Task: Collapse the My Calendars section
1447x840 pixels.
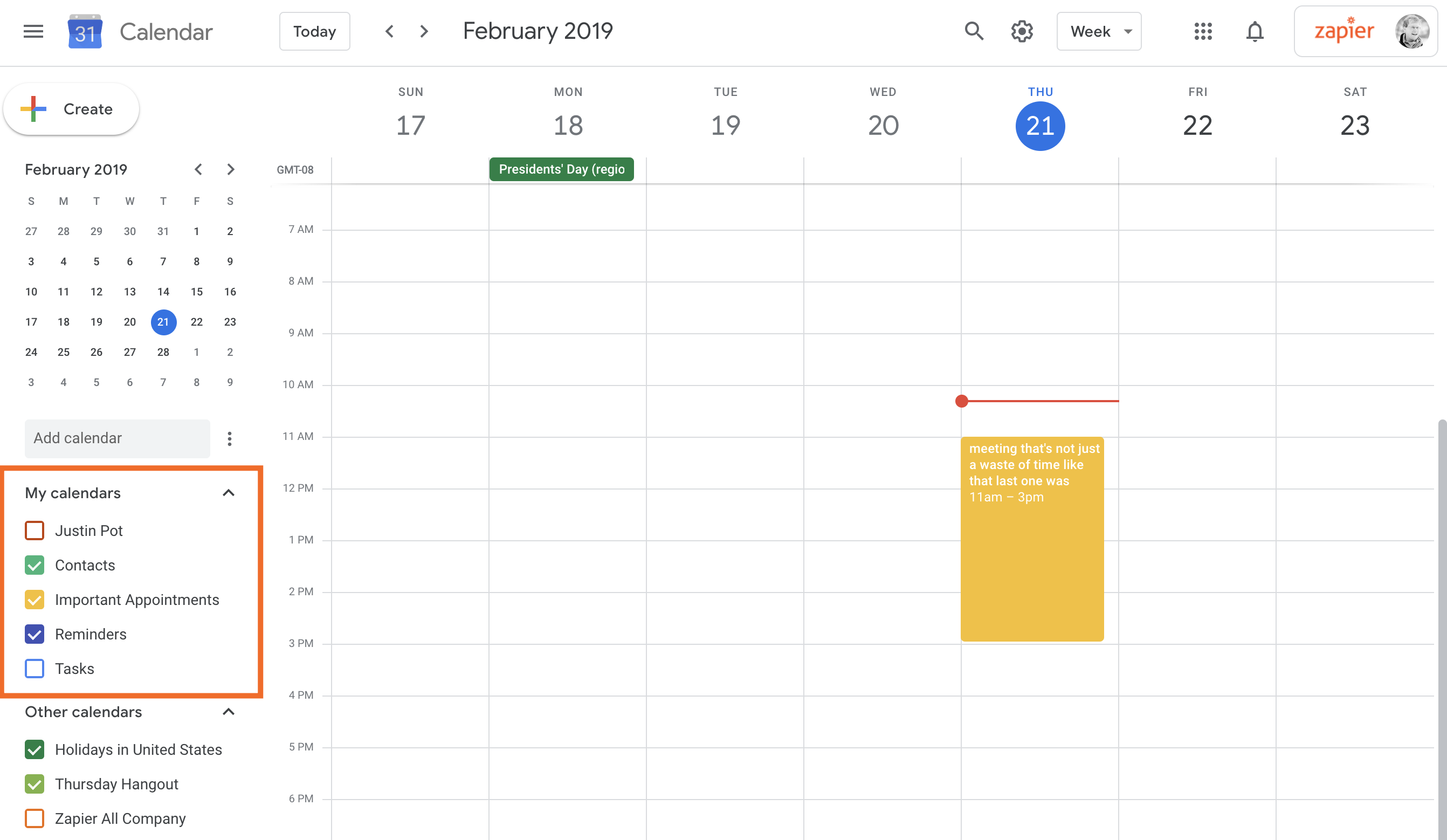Action: tap(227, 492)
